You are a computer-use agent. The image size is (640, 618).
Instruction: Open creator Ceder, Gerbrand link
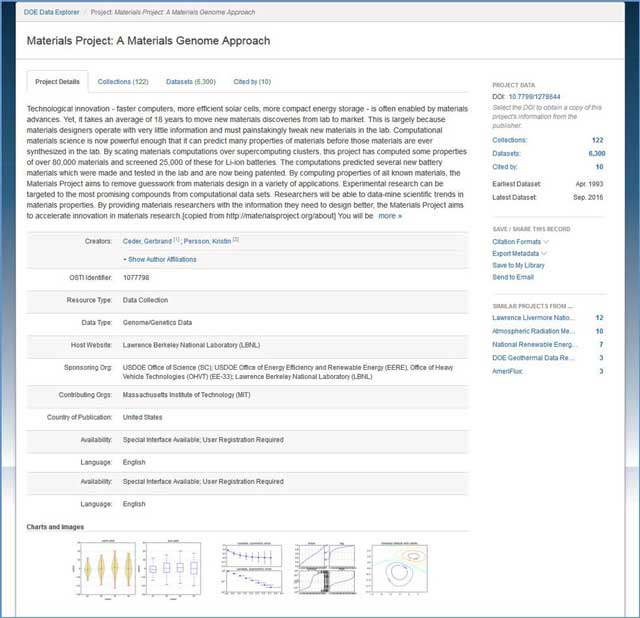pos(147,241)
